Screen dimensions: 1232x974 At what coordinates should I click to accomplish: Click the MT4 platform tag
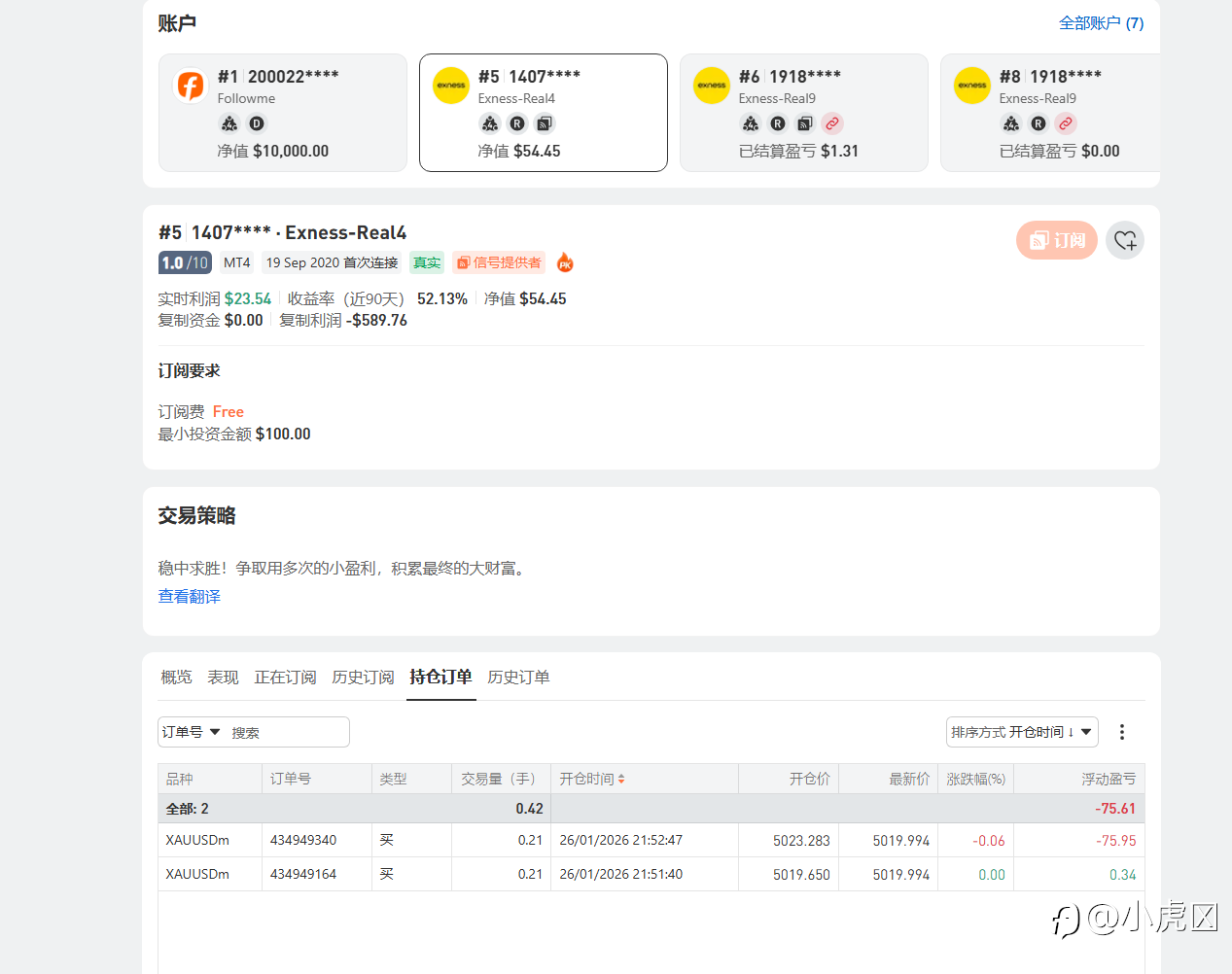coord(237,262)
